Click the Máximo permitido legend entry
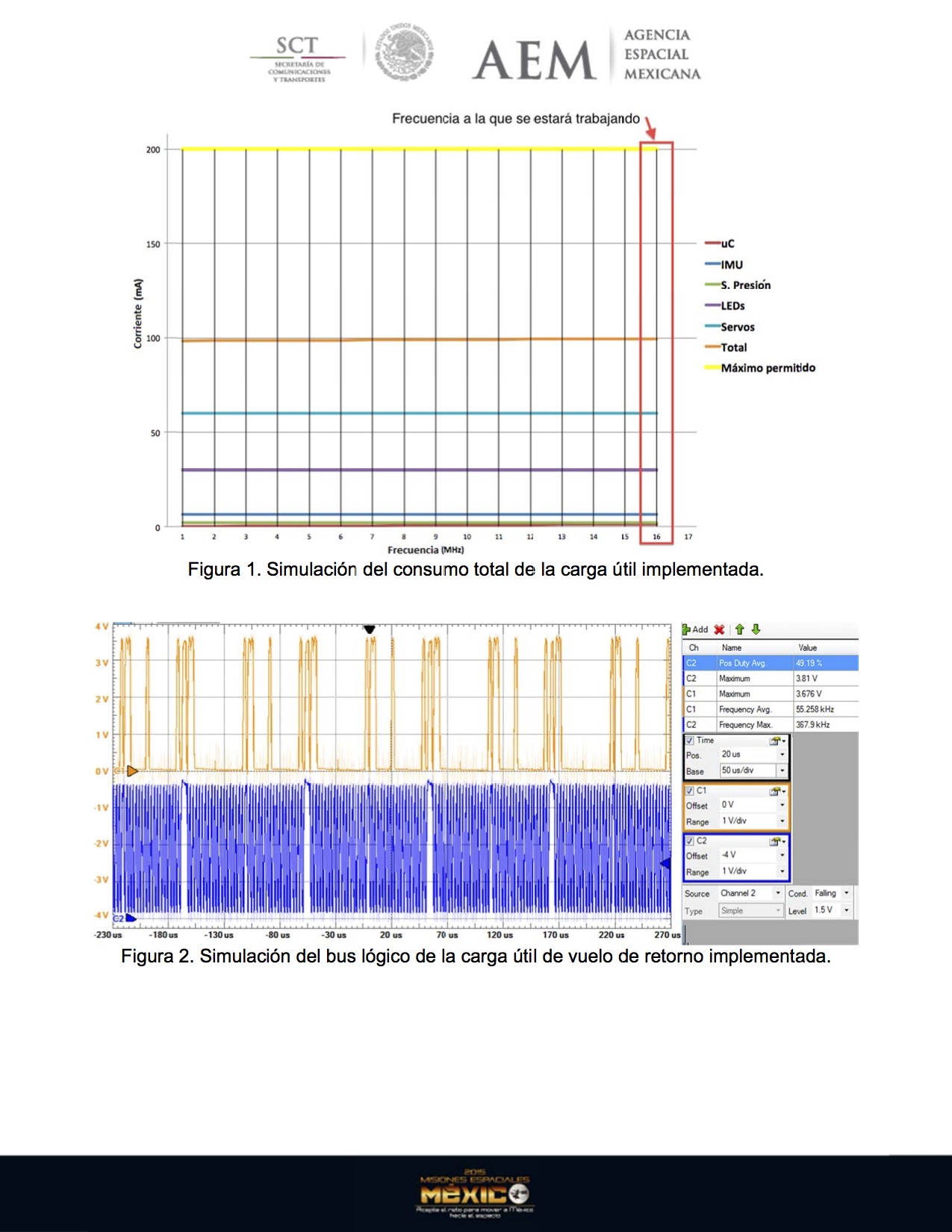Screen dimensions: 952x1232 760,368
